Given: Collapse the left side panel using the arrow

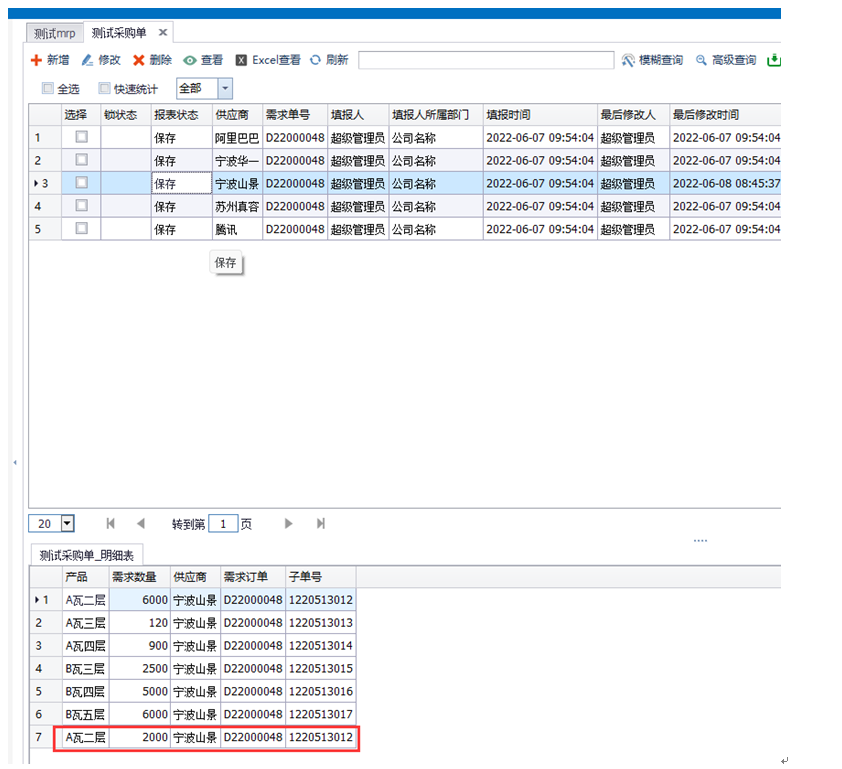Looking at the screenshot, I should pyautogui.click(x=14, y=463).
